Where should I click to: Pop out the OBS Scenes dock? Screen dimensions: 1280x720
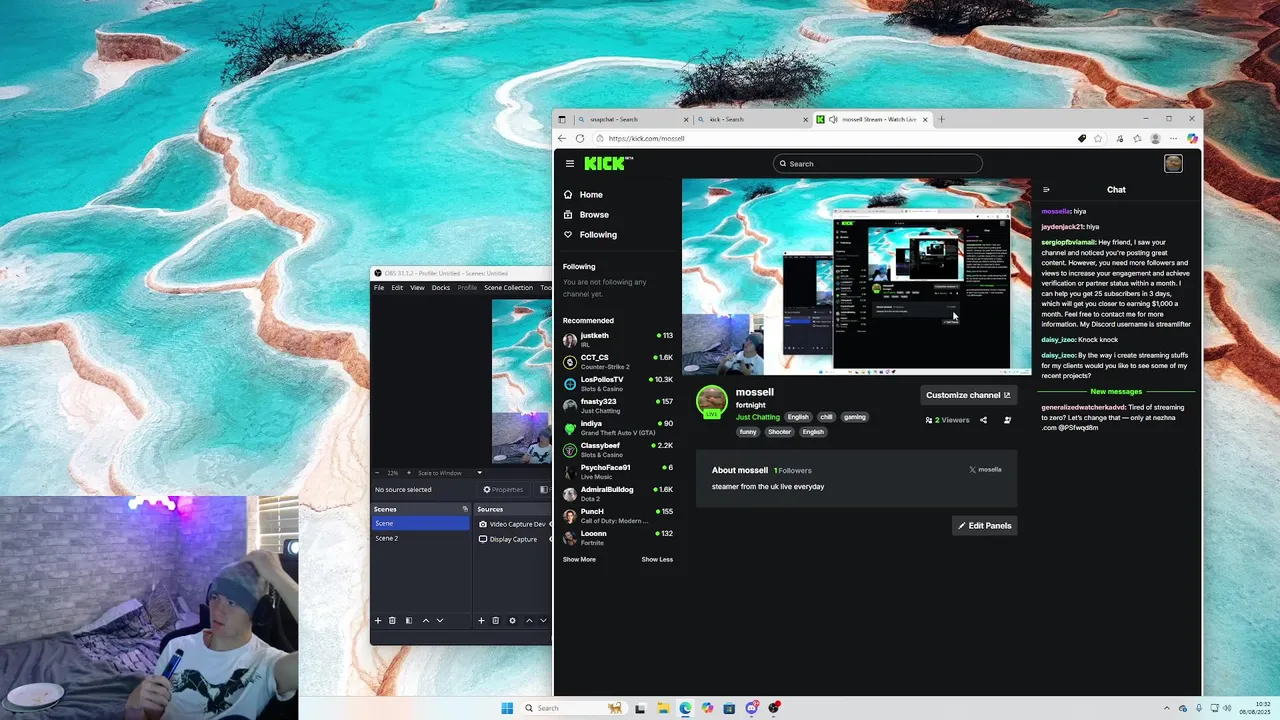coord(464,509)
